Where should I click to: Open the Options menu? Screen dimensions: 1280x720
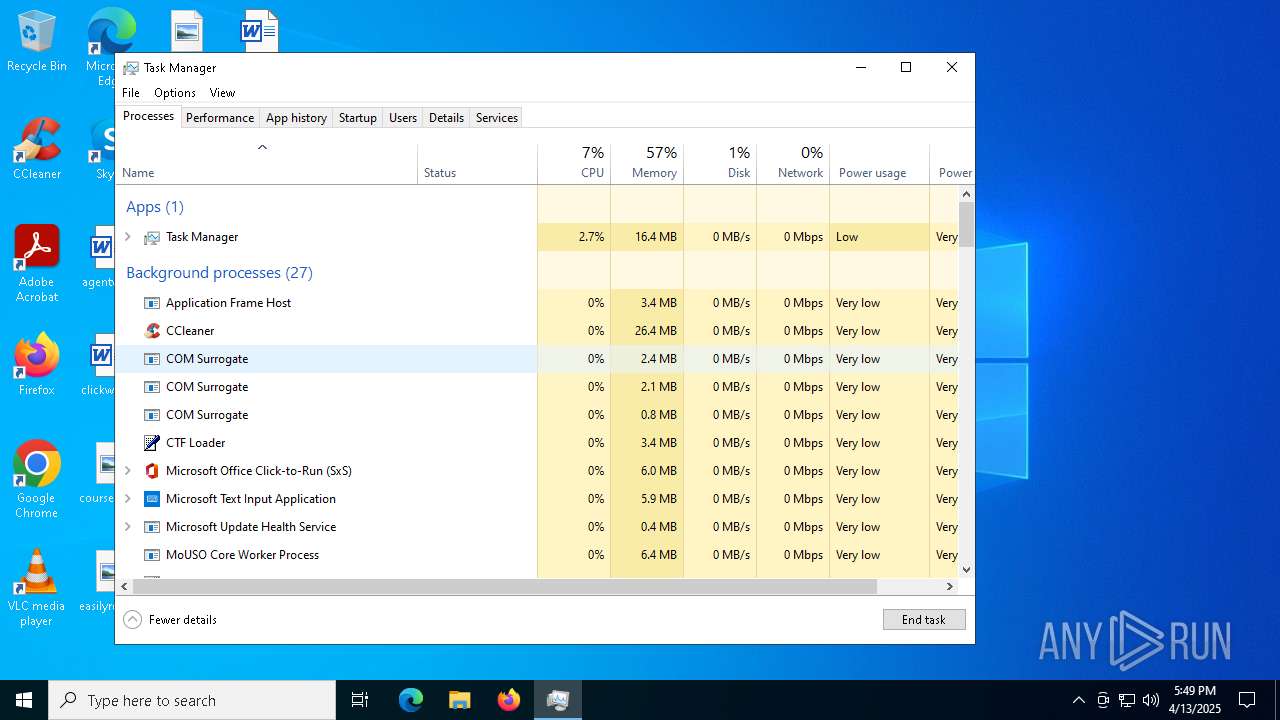[x=175, y=93]
